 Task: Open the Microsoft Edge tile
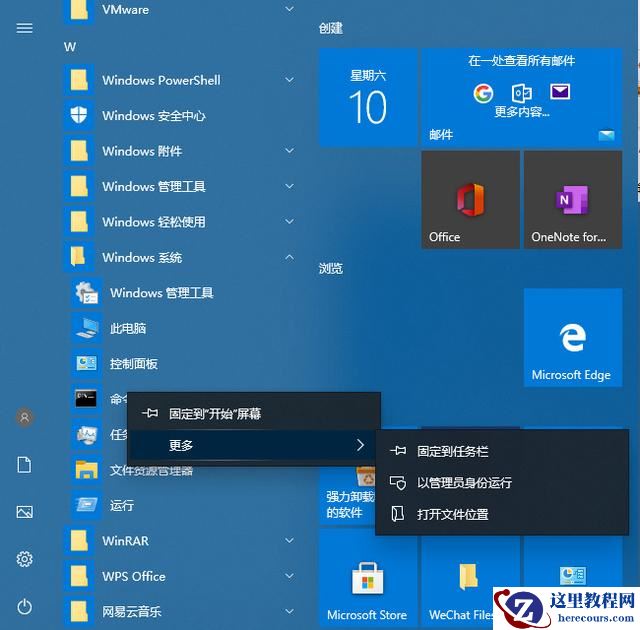pos(573,337)
